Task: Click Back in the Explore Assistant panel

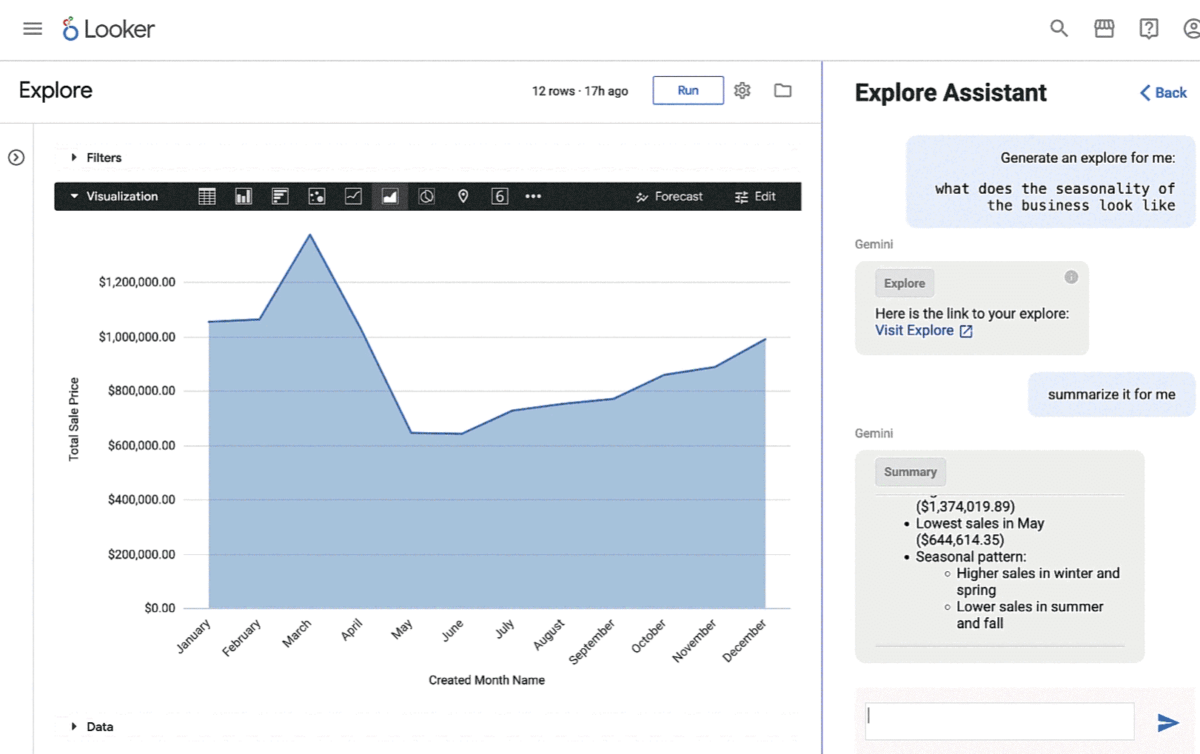Action: click(x=1162, y=92)
